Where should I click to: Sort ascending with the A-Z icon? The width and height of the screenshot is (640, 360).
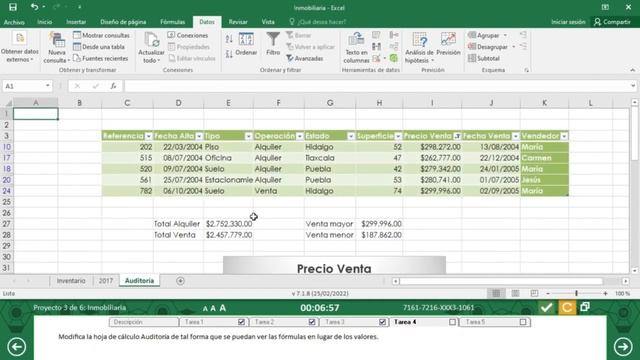[229, 39]
